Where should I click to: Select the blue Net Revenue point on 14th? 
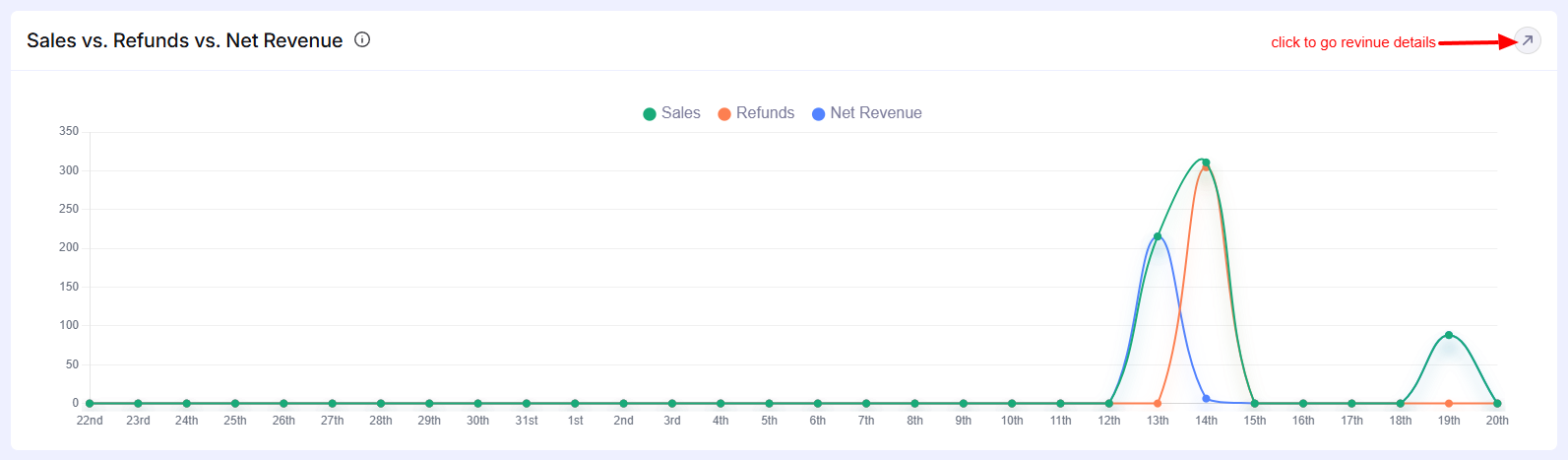(x=1206, y=399)
